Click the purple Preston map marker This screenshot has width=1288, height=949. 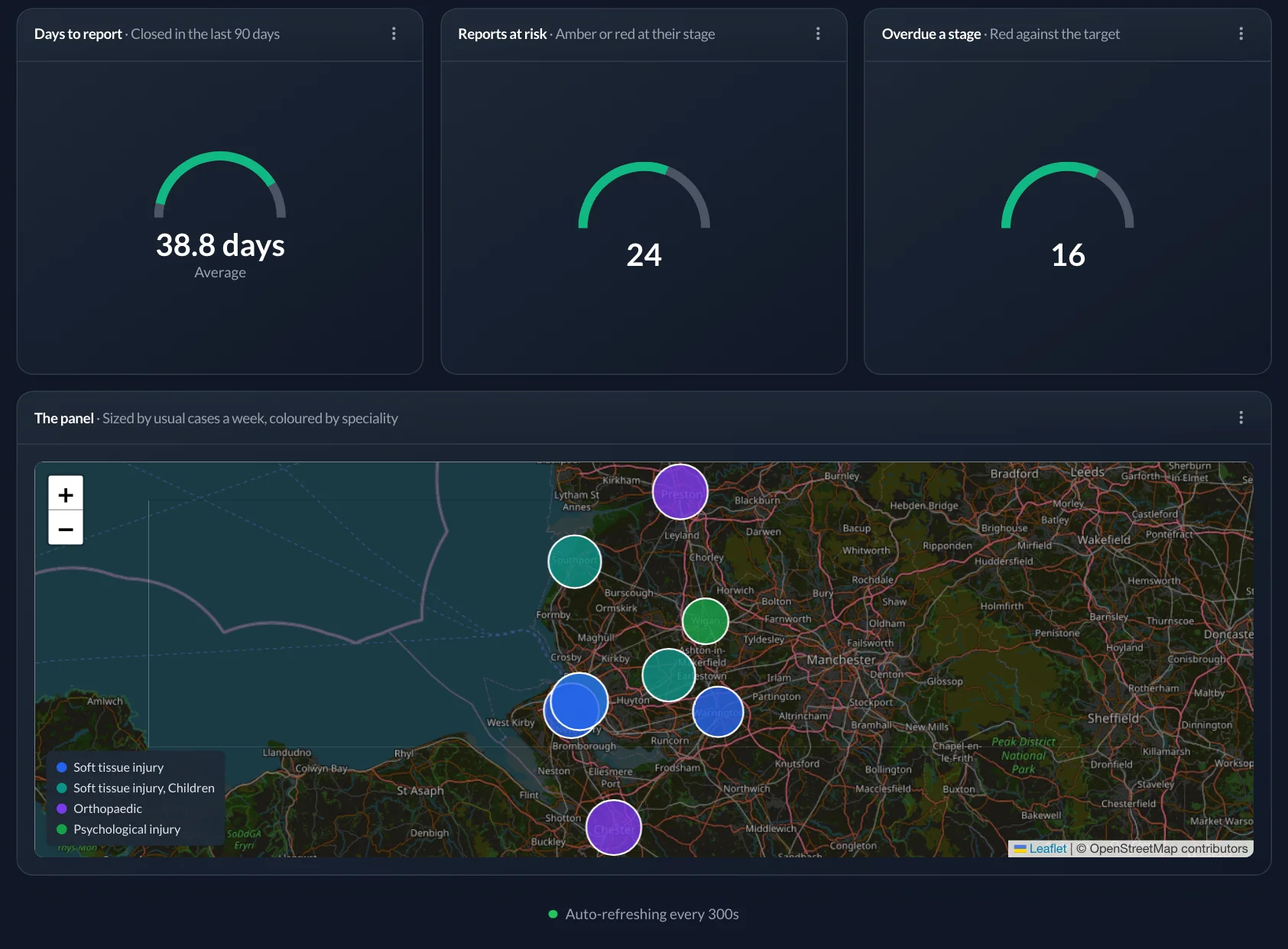coord(680,492)
